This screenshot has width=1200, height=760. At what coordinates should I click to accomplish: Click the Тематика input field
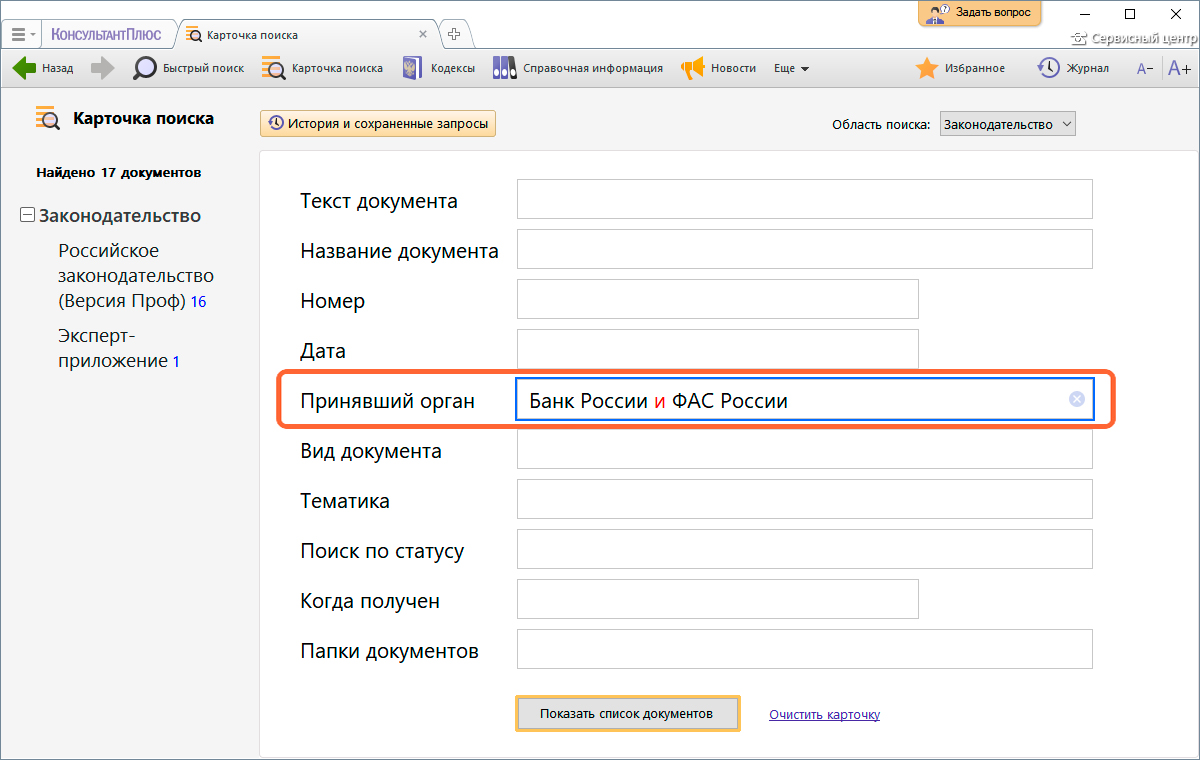804,499
